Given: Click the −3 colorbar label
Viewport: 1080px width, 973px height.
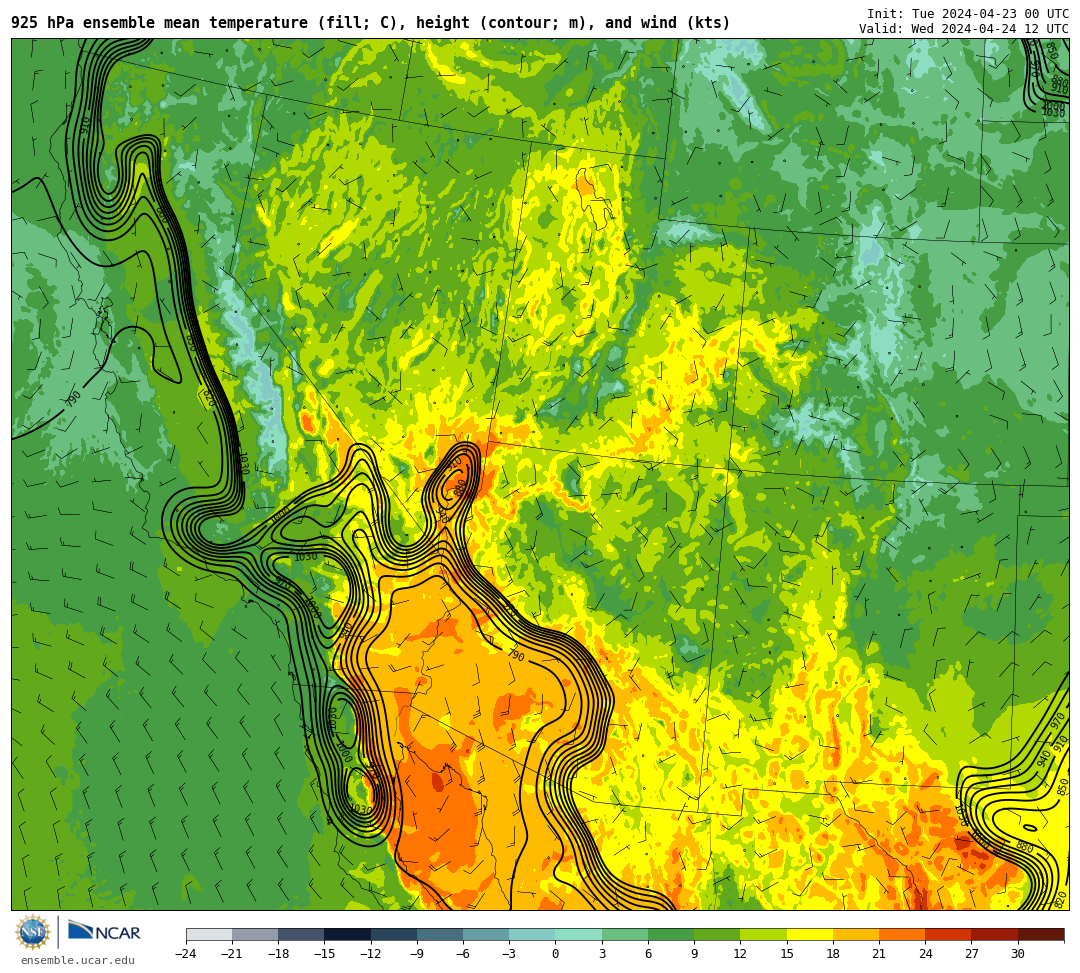Looking at the screenshot, I should click(509, 954).
